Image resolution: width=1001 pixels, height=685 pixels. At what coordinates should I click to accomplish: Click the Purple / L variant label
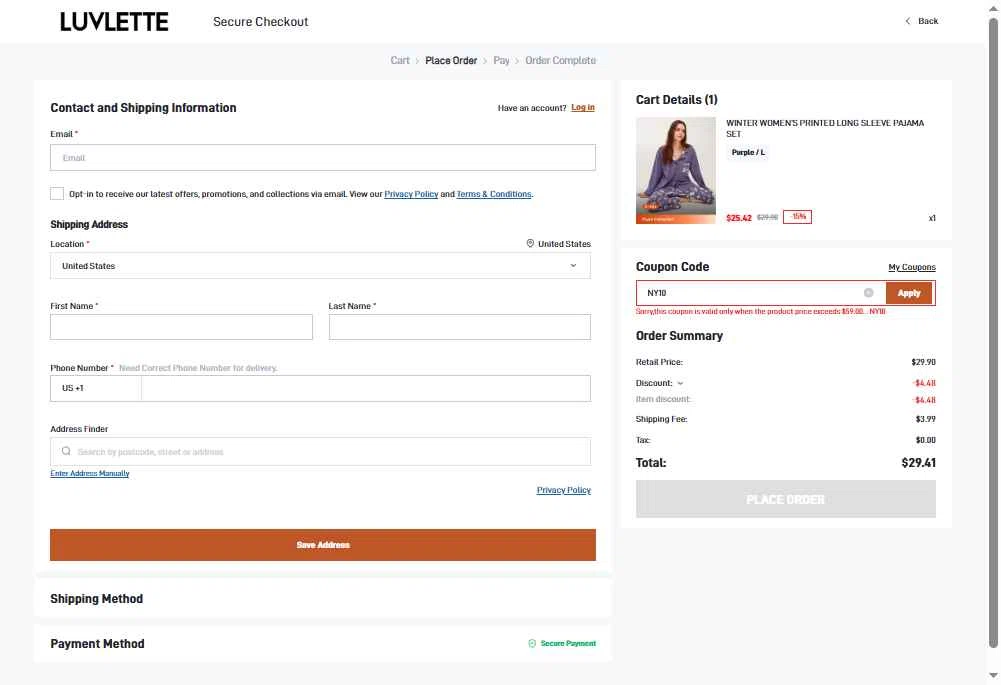[748, 153]
